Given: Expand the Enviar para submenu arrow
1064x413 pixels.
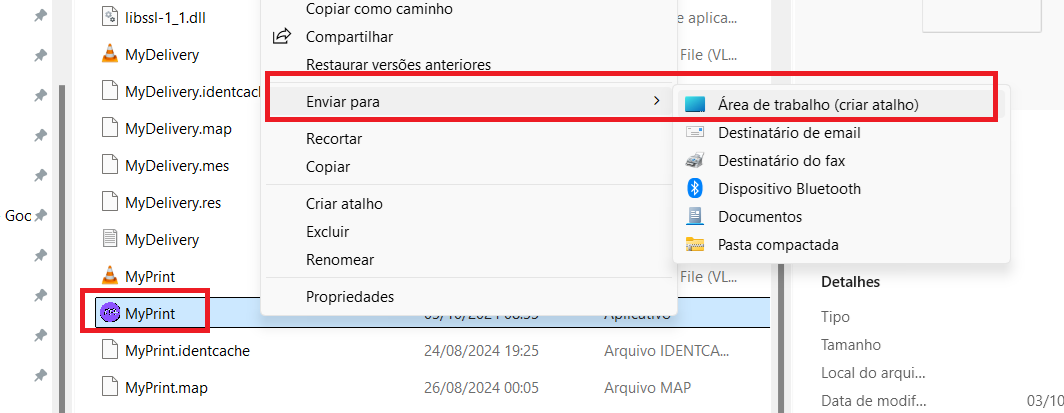Looking at the screenshot, I should 655,101.
